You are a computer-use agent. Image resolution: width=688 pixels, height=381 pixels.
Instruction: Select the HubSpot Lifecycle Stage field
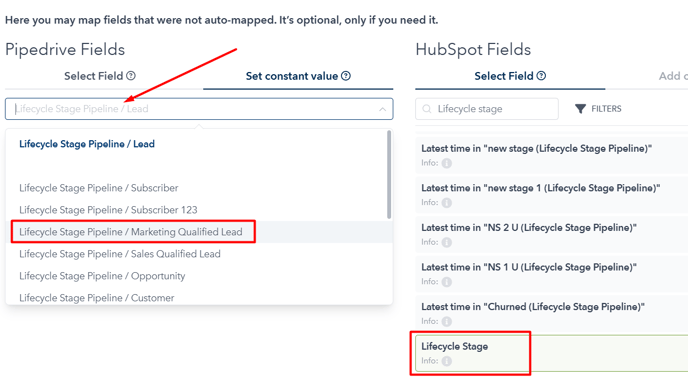552,353
